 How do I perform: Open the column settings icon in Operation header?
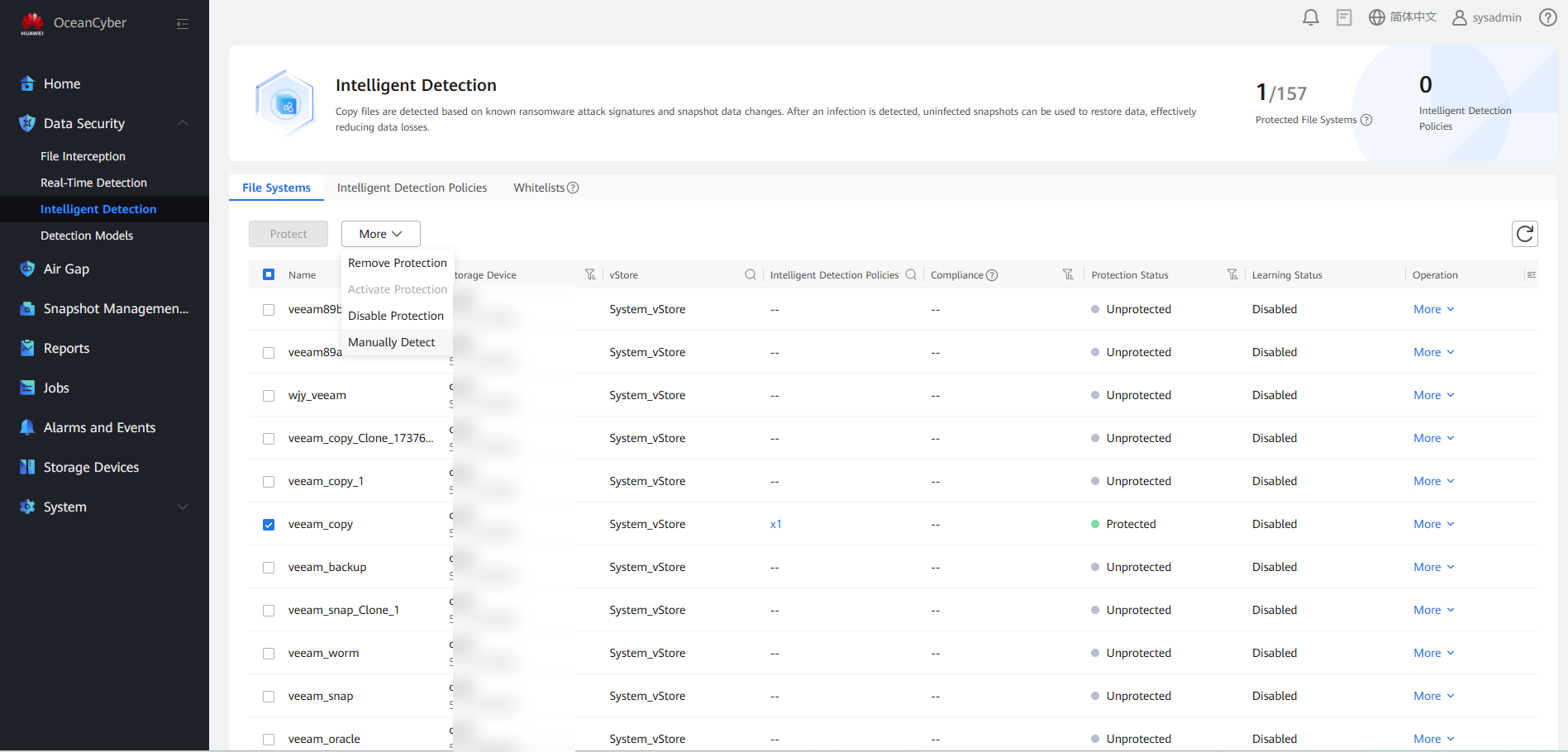pyautogui.click(x=1531, y=275)
